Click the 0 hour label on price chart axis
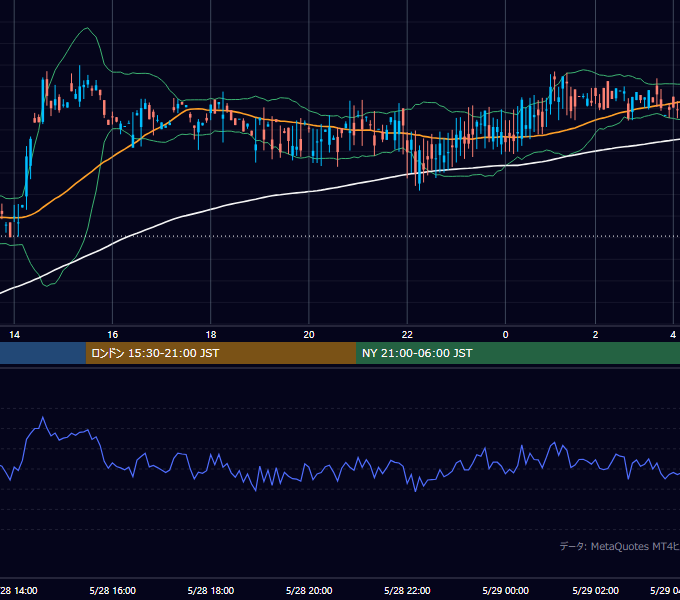Screen dimensions: 680x600 505,335
